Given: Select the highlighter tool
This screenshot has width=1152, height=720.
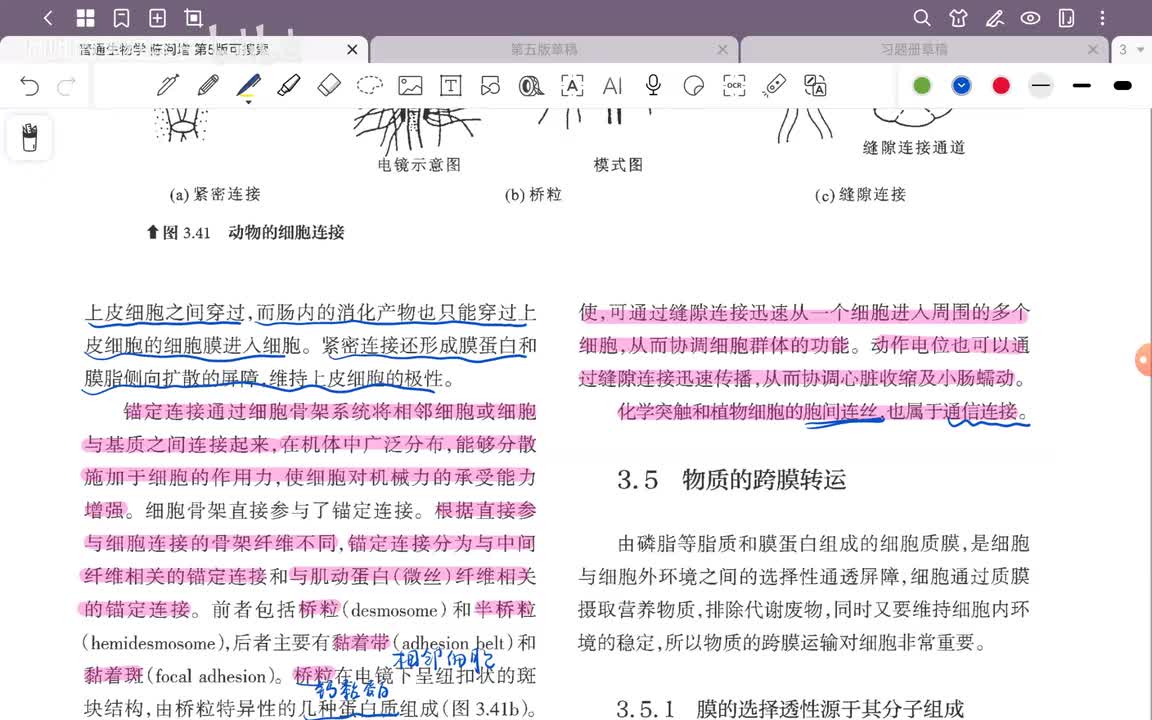Looking at the screenshot, I should point(289,85).
